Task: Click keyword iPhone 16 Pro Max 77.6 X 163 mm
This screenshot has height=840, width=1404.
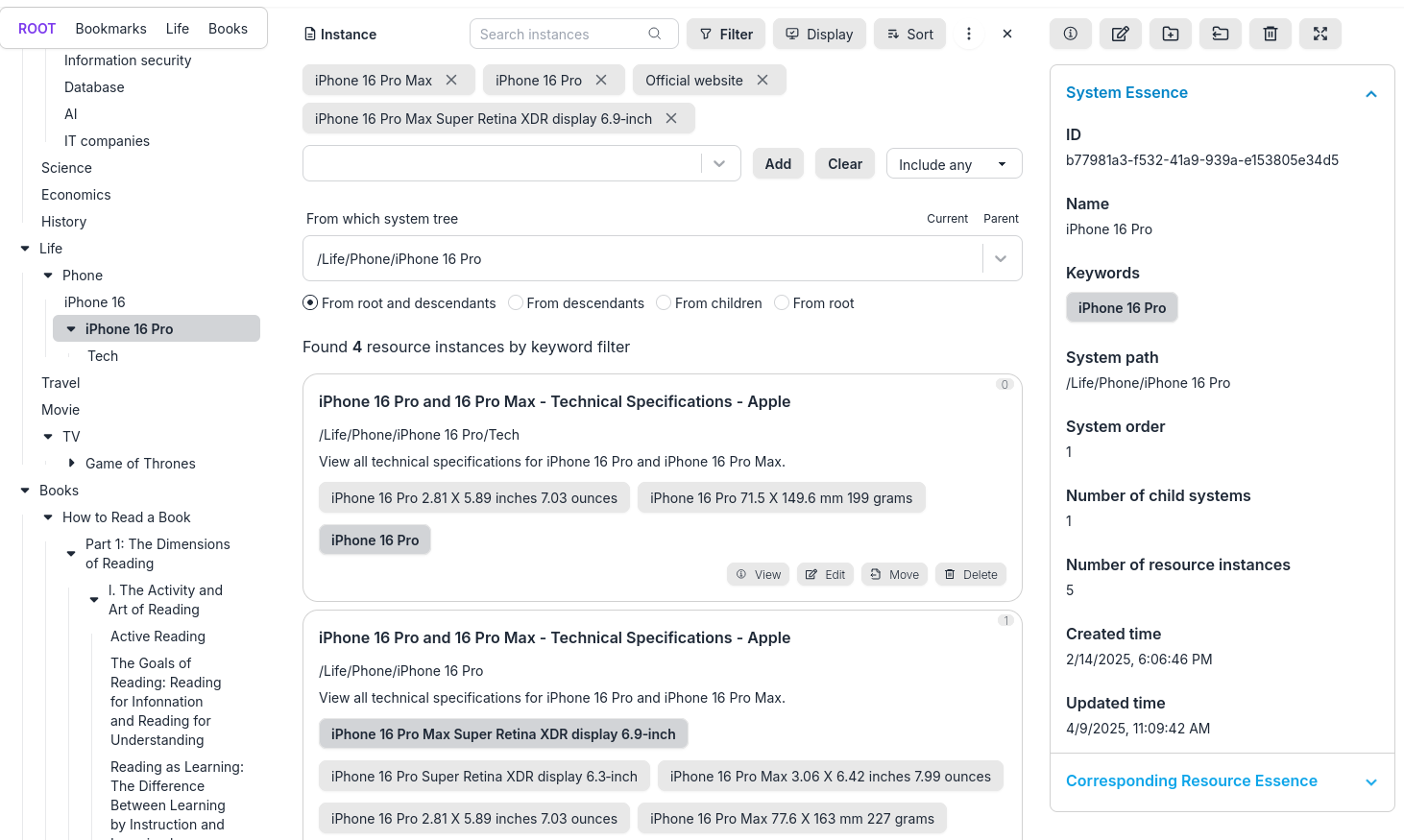Action: [x=792, y=818]
